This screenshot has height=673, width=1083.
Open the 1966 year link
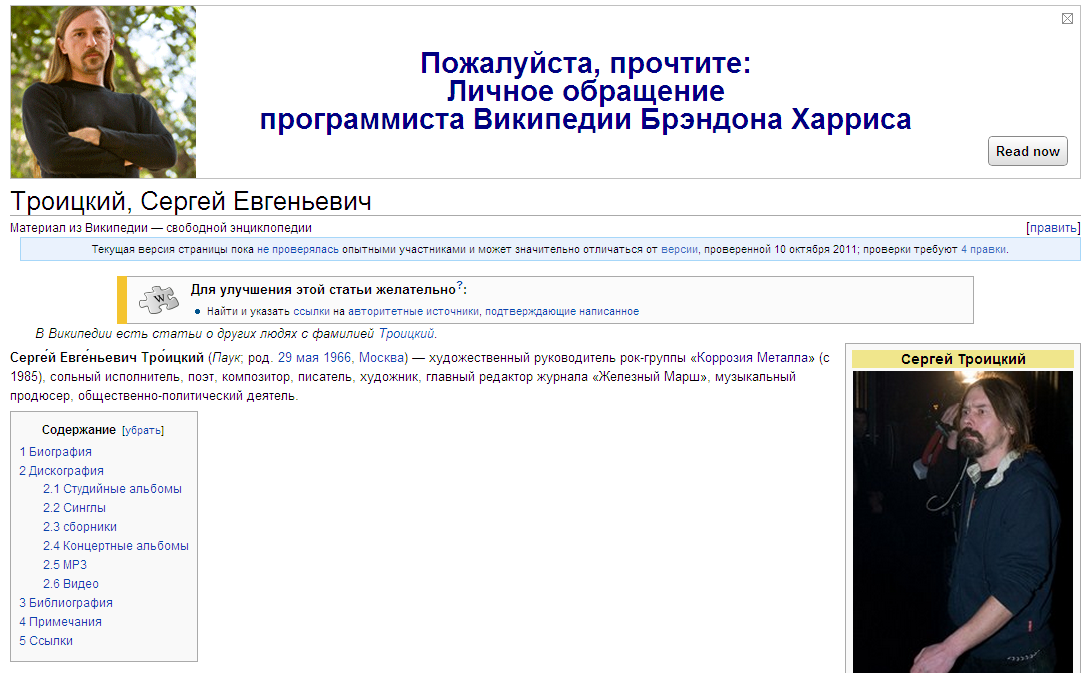click(337, 358)
